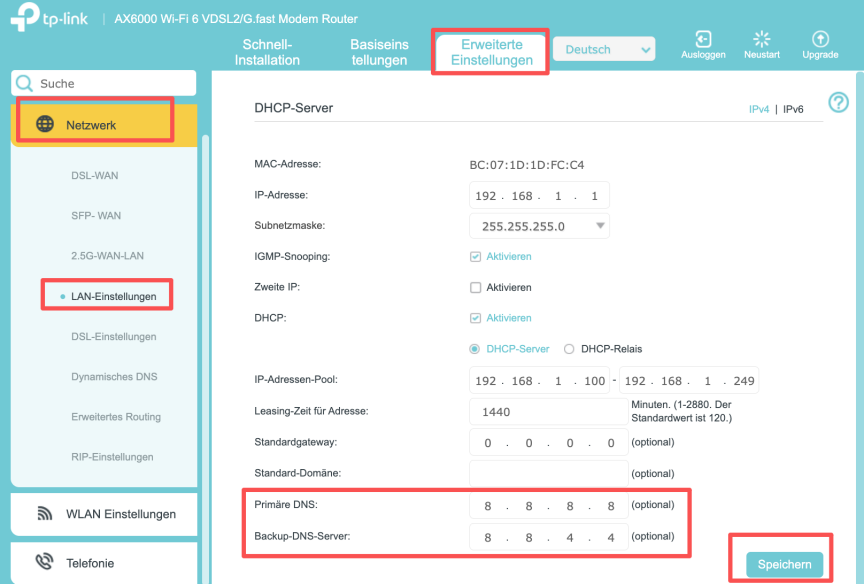The width and height of the screenshot is (864, 584).
Task: Open SFP- WAN menu item
Action: click(96, 215)
